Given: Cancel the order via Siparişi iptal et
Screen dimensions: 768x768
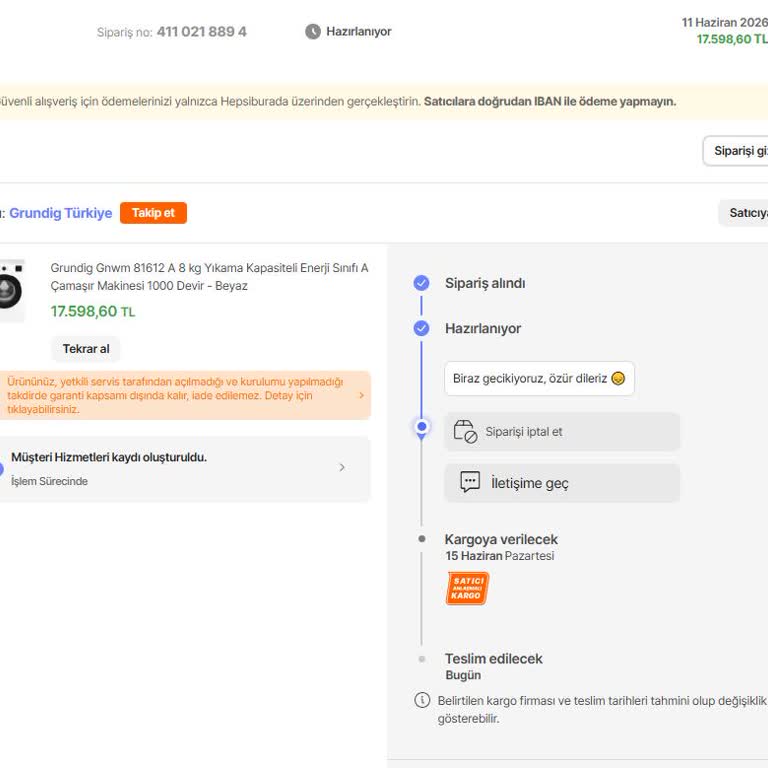Looking at the screenshot, I should point(562,432).
